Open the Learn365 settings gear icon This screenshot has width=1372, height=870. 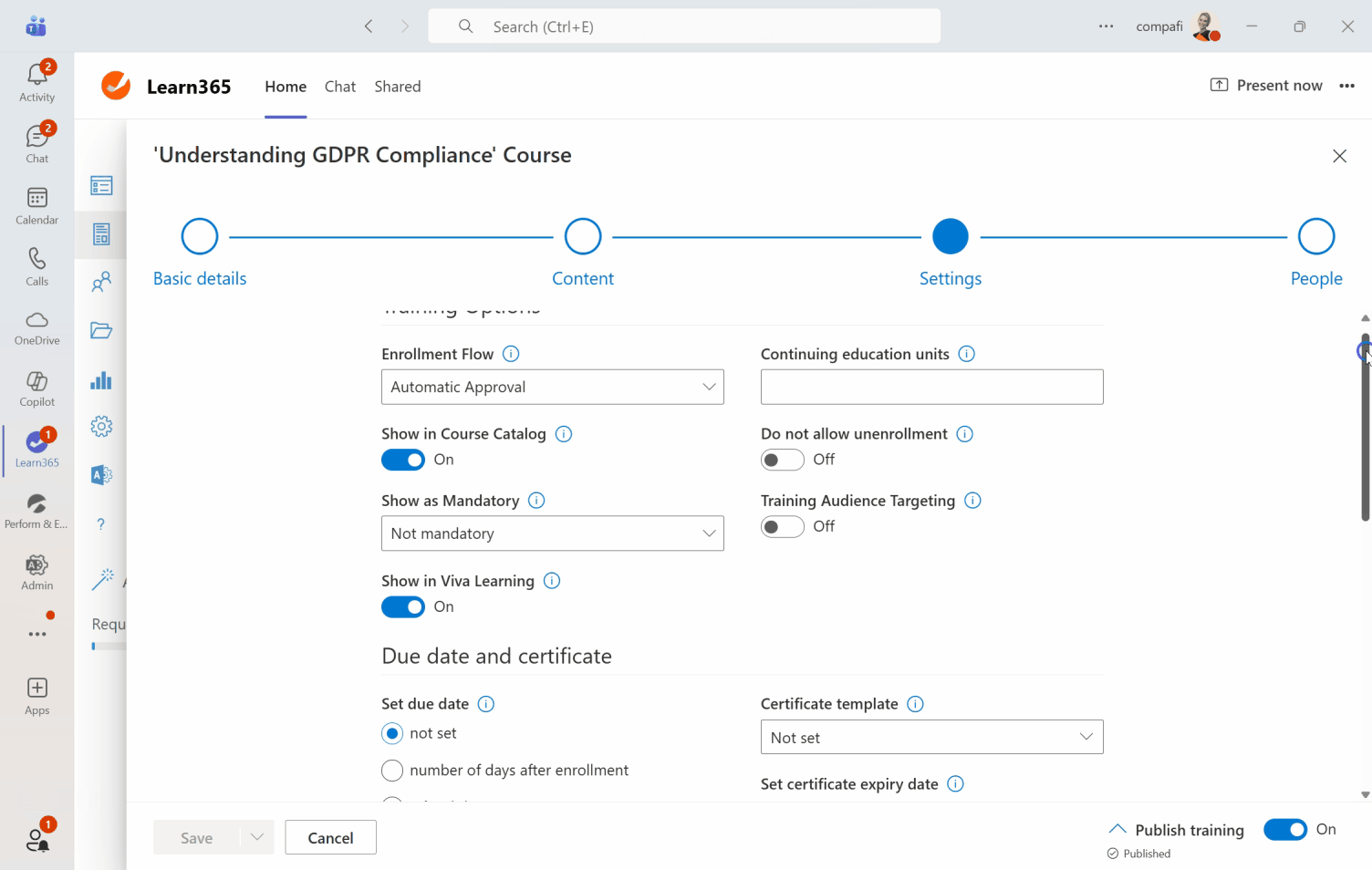[100, 426]
